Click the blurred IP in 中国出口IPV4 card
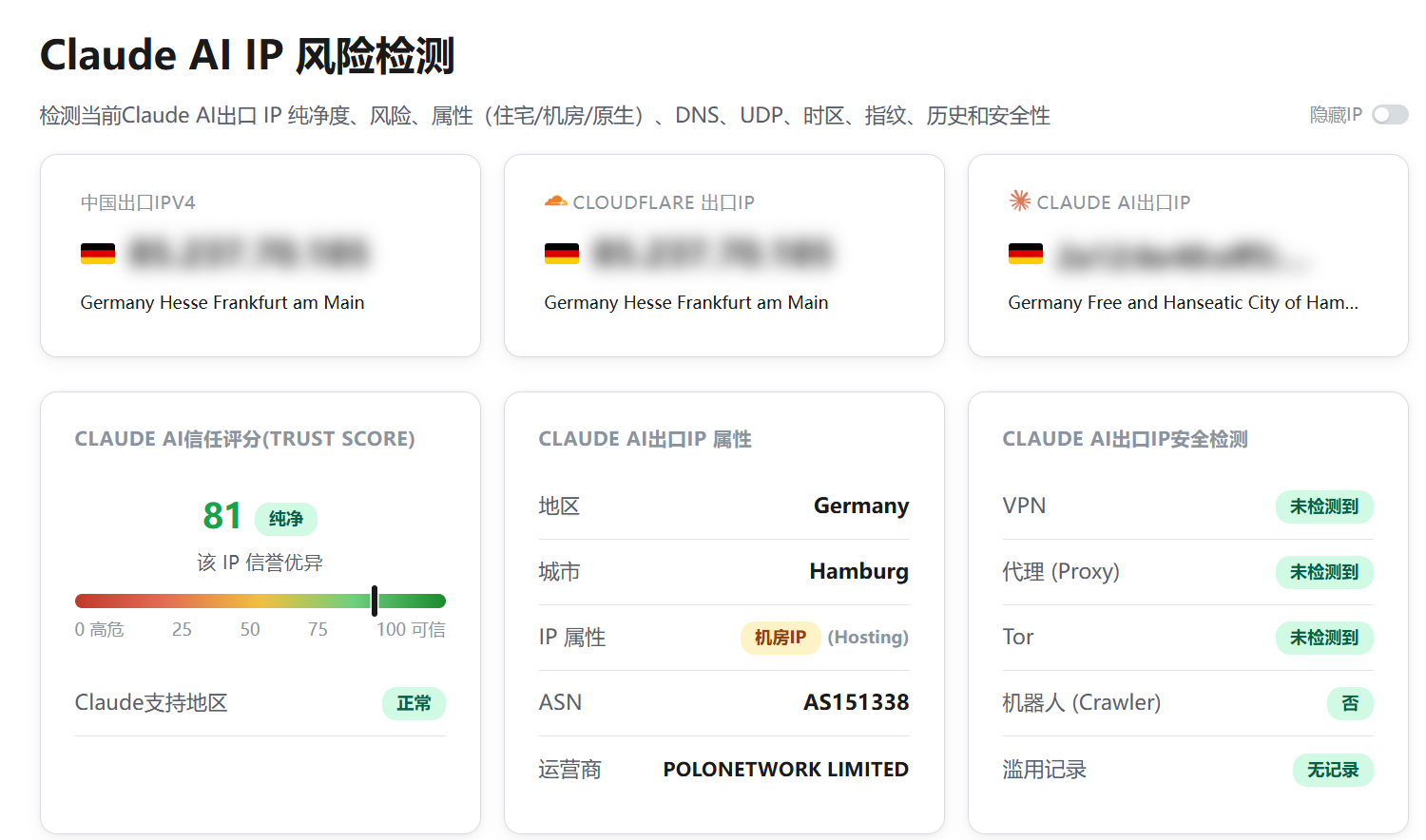Viewport: 1426px width, 840px height. coord(248,253)
